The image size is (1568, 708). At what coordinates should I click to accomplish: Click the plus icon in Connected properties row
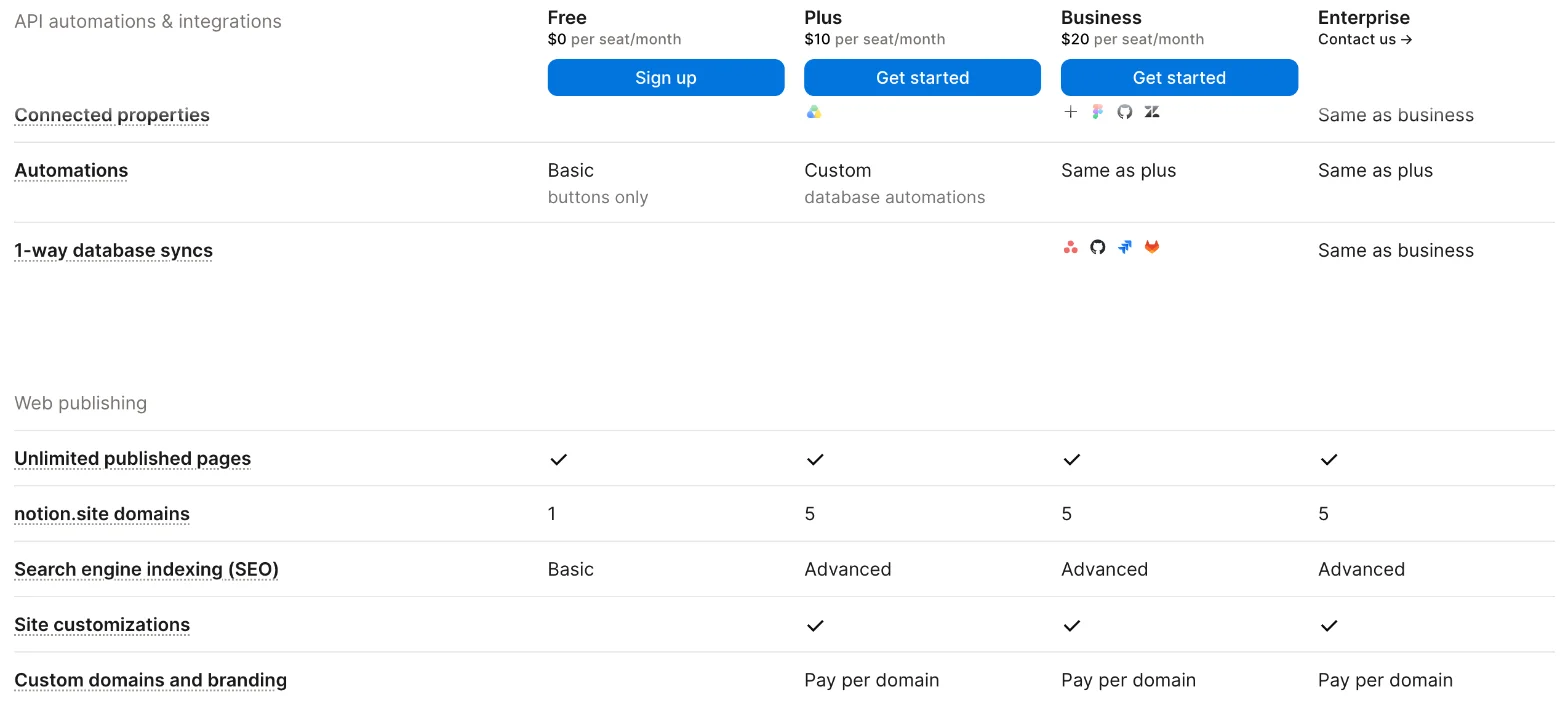point(1070,112)
